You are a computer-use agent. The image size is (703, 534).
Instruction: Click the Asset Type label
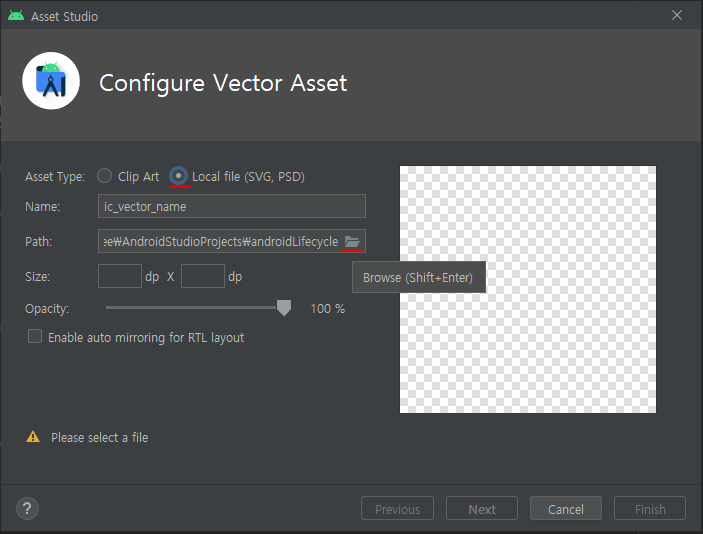55,177
